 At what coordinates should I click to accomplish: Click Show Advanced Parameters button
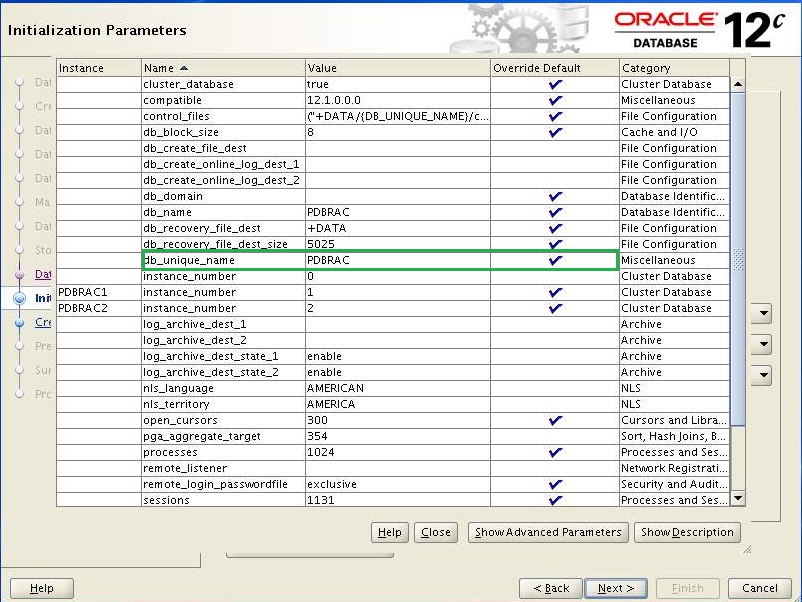pyautogui.click(x=548, y=532)
